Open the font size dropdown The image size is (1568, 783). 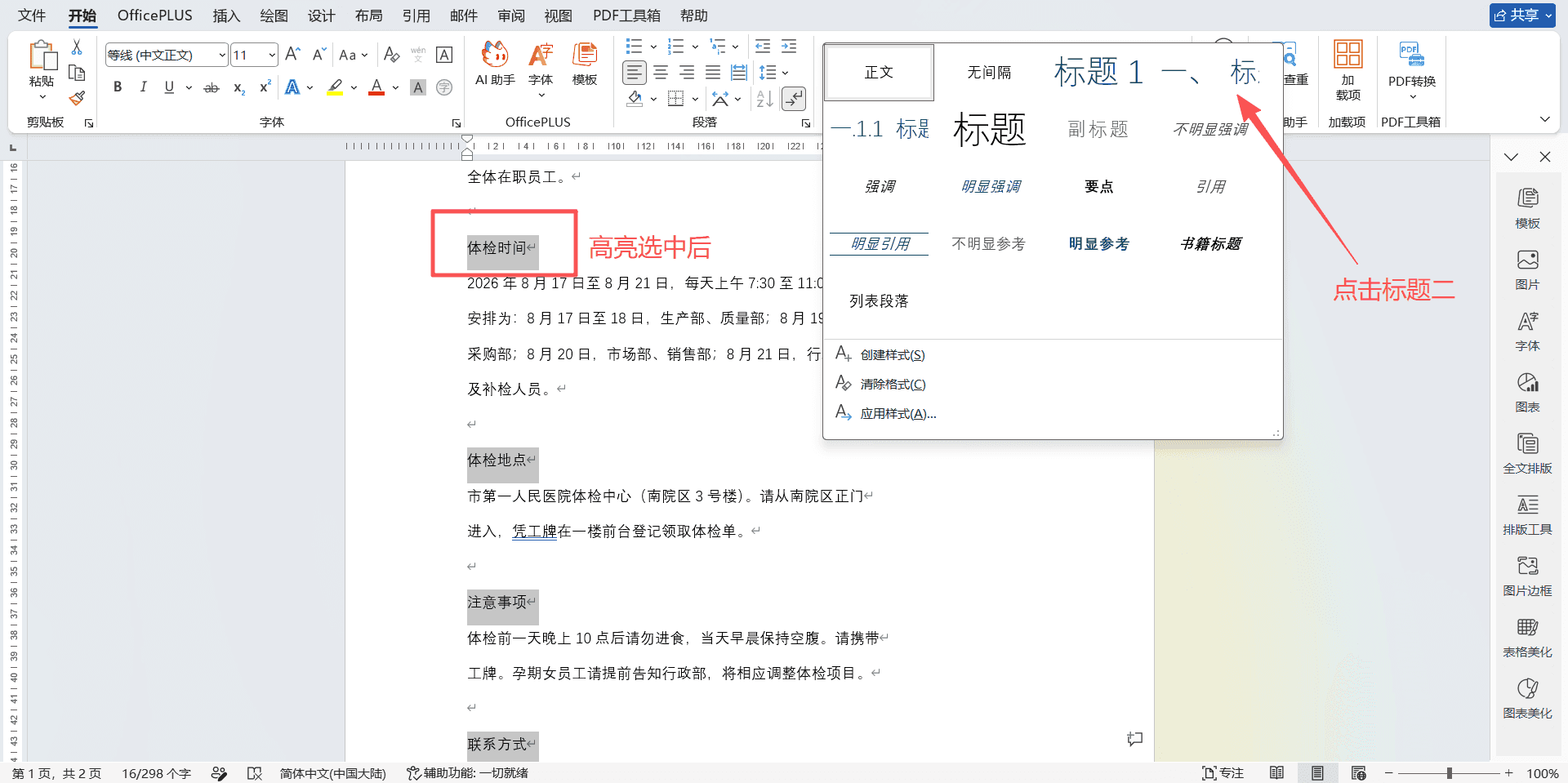[x=272, y=55]
